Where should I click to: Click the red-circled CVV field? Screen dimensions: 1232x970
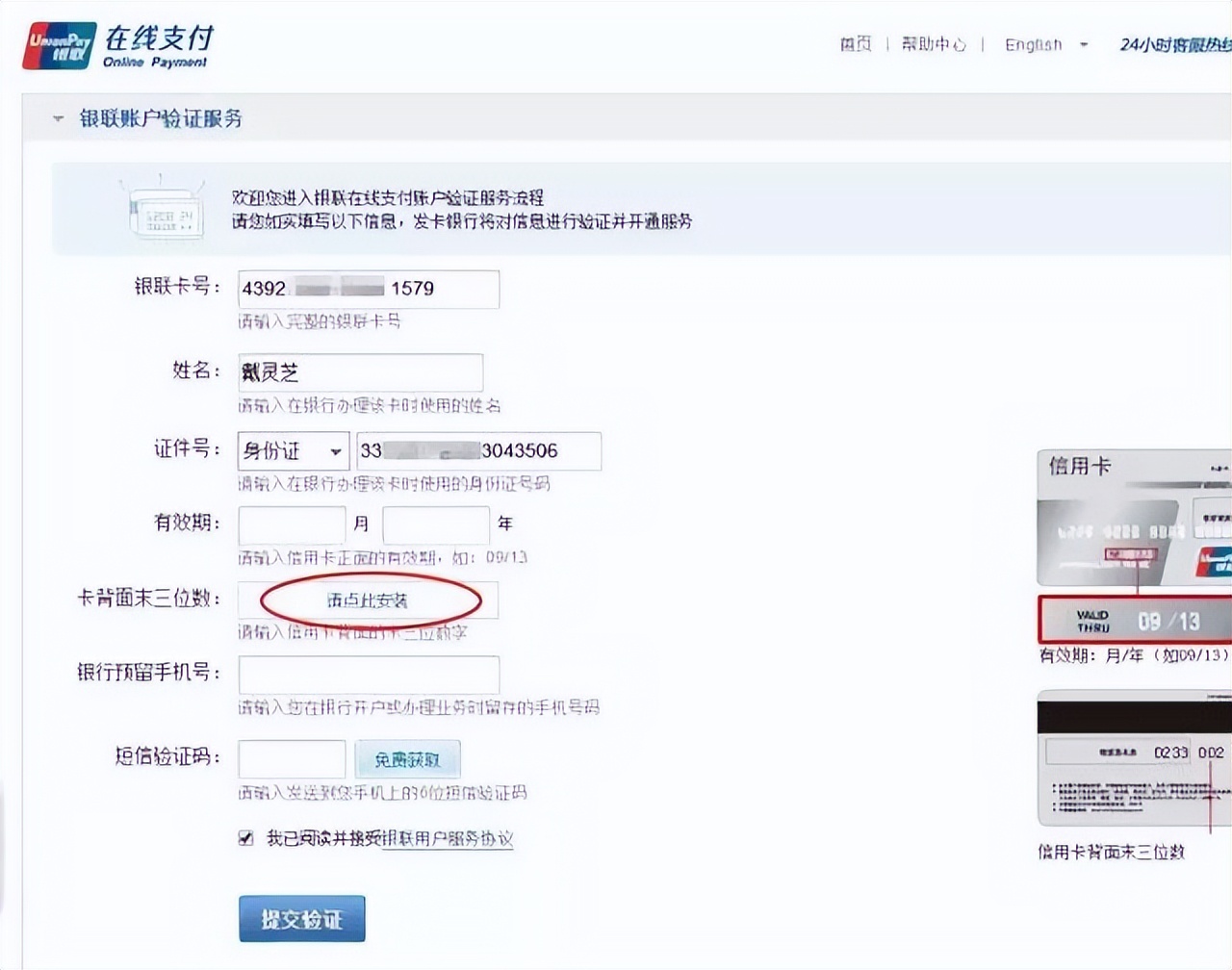tap(369, 600)
